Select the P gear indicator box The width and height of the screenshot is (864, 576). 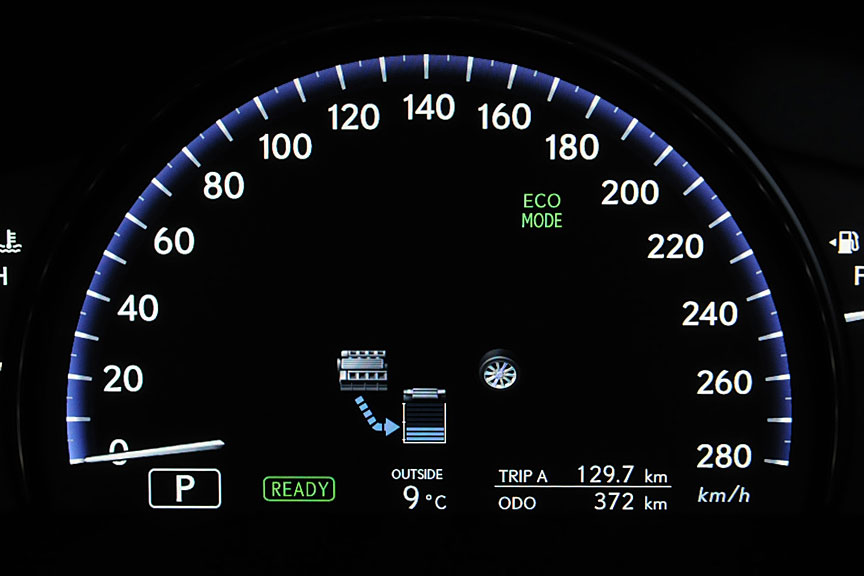(184, 488)
